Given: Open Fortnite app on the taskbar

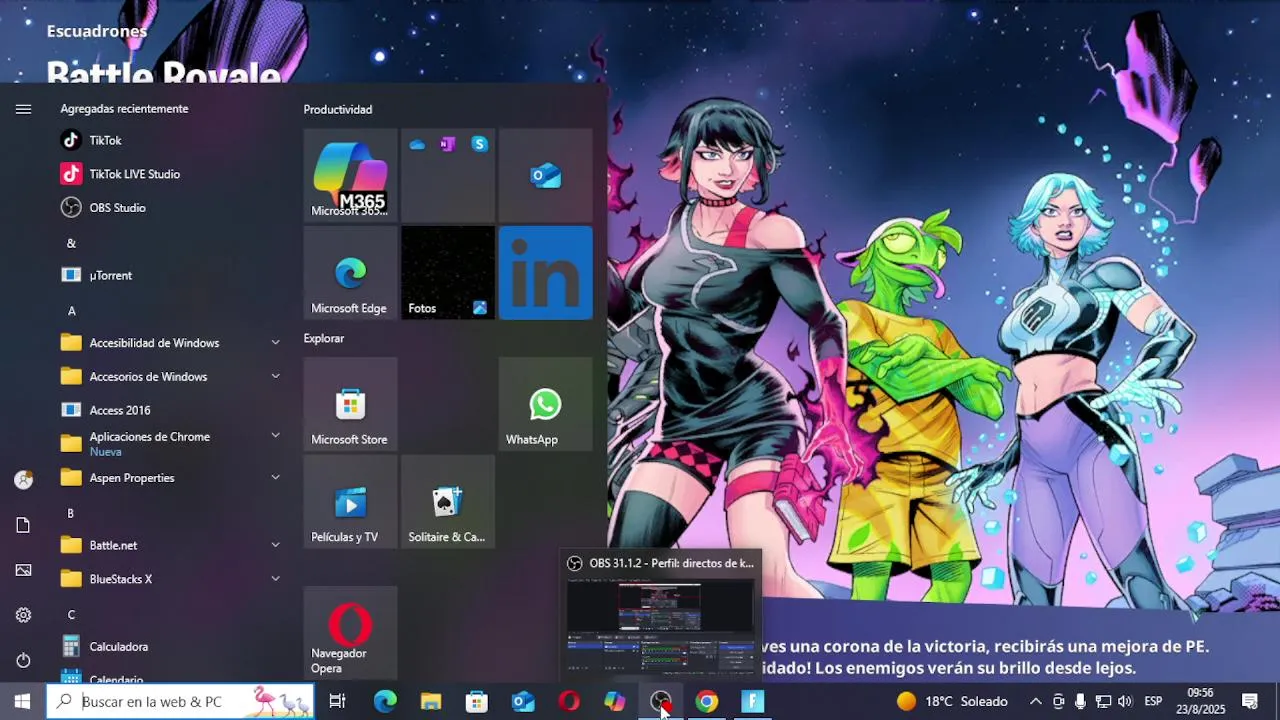Looking at the screenshot, I should 753,702.
